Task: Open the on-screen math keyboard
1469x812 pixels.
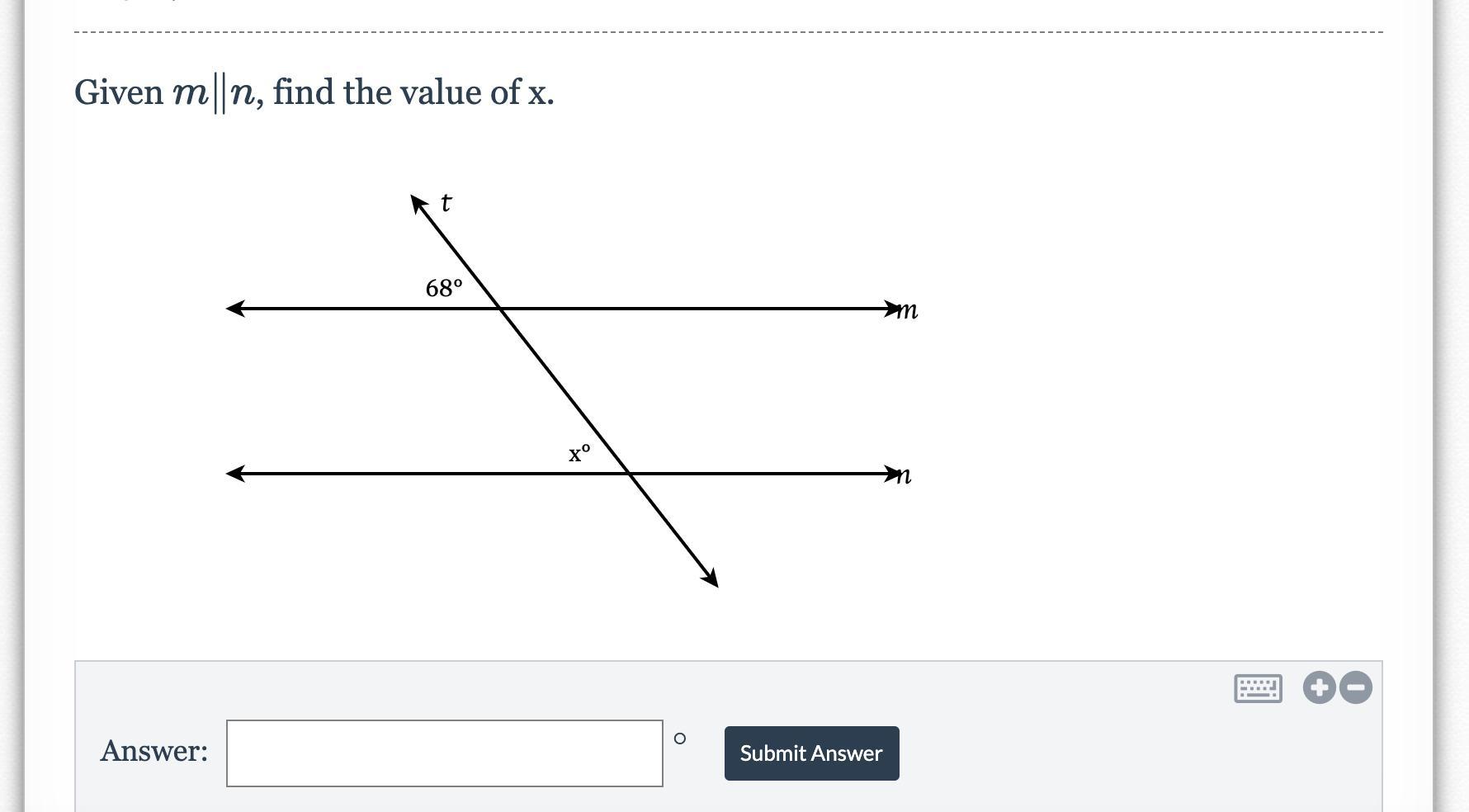Action: pos(1258,688)
